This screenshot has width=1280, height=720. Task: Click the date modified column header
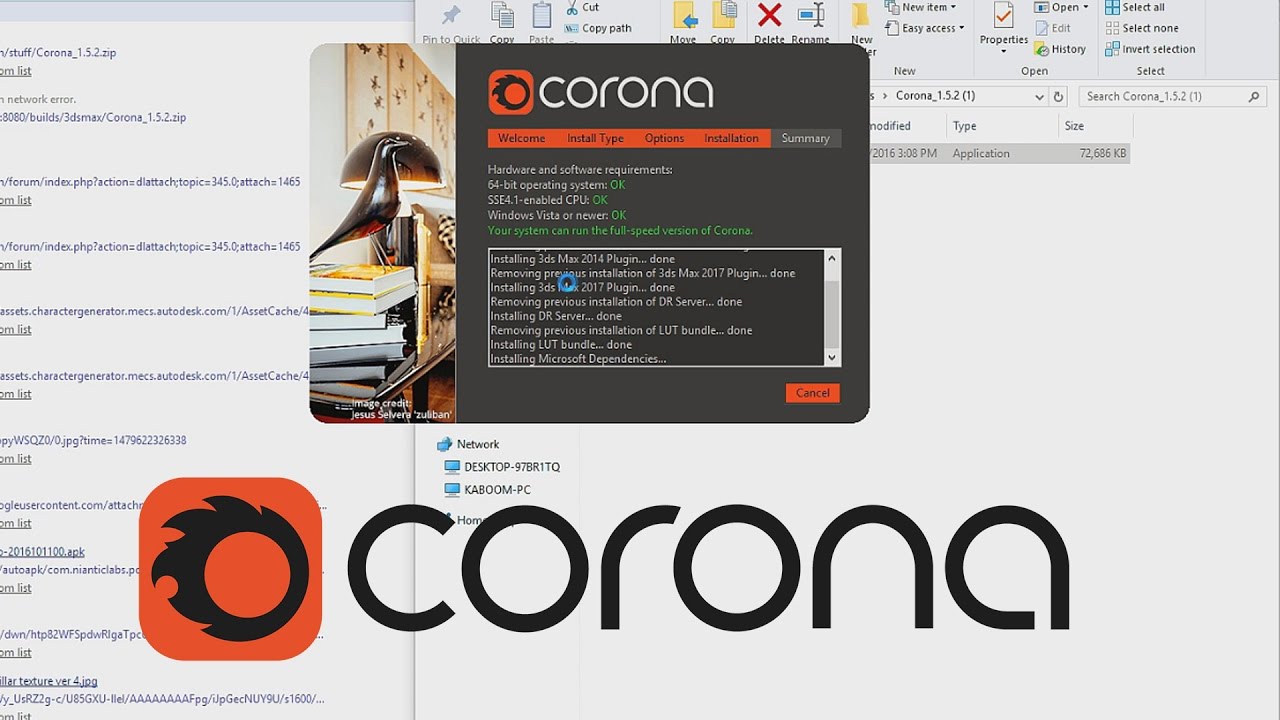(890, 126)
